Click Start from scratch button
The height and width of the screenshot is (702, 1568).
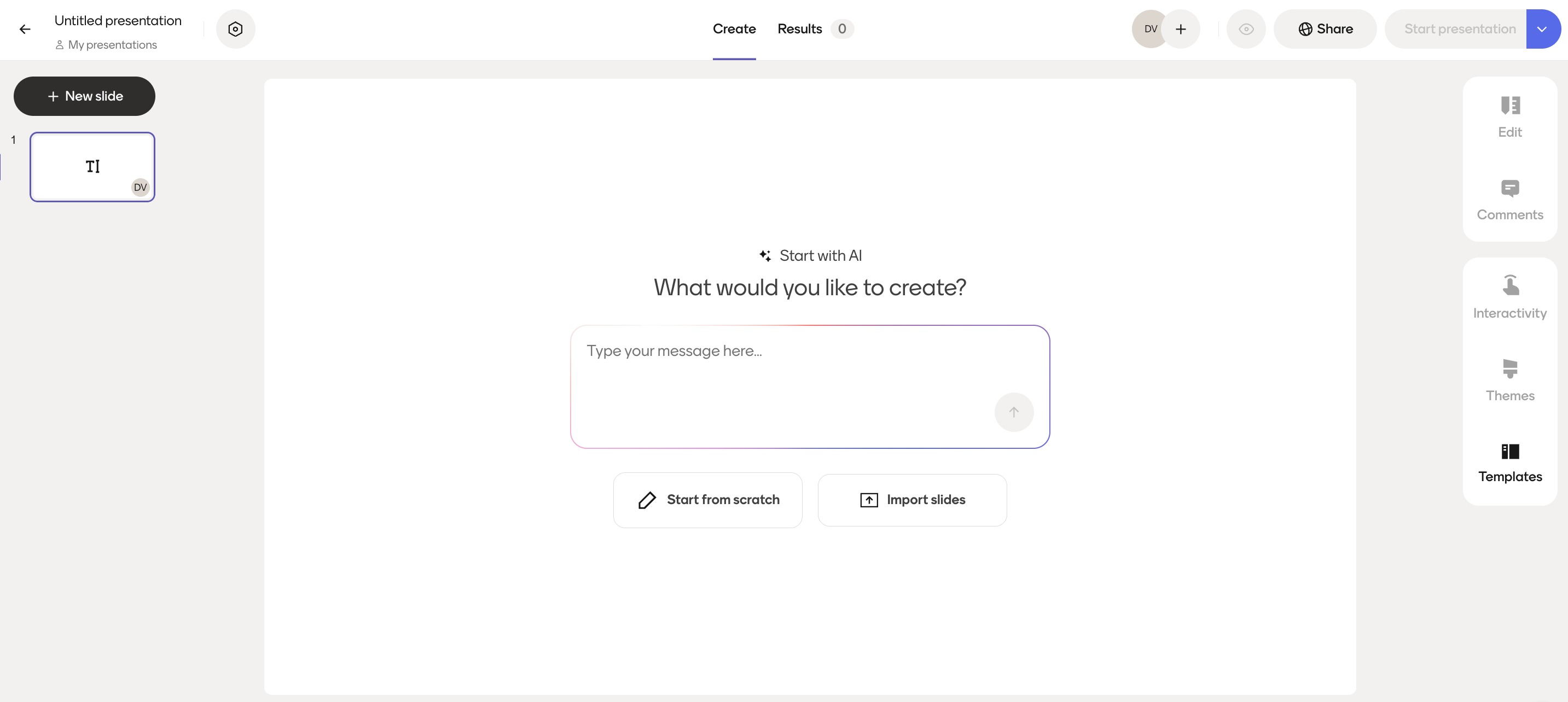coord(707,499)
